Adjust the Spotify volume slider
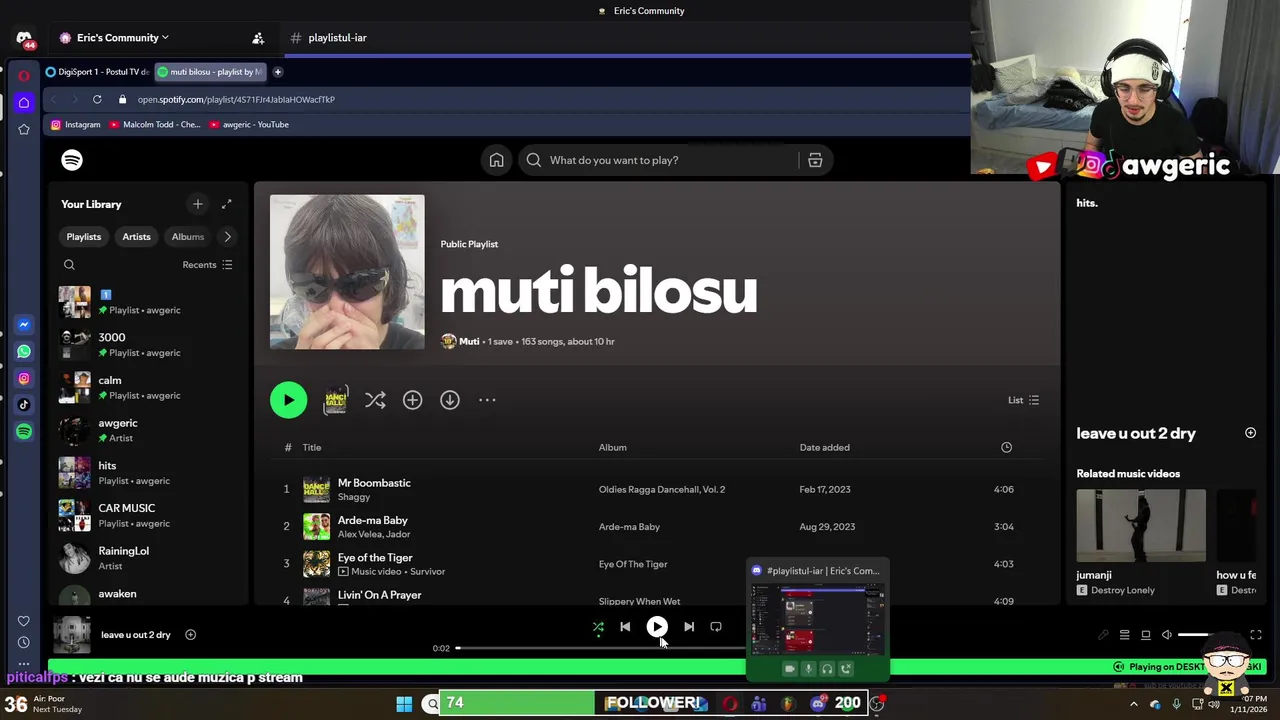1280x720 pixels. 1208,635
